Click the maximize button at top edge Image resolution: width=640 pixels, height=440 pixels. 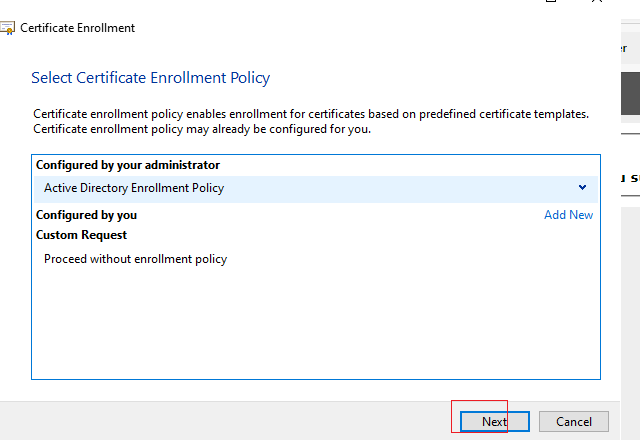click(551, 1)
